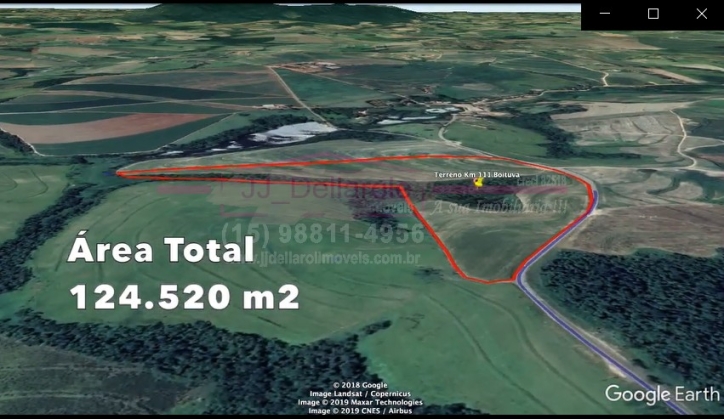This screenshot has width=724, height=419.
Task: Minimize the window
Action: (x=605, y=14)
